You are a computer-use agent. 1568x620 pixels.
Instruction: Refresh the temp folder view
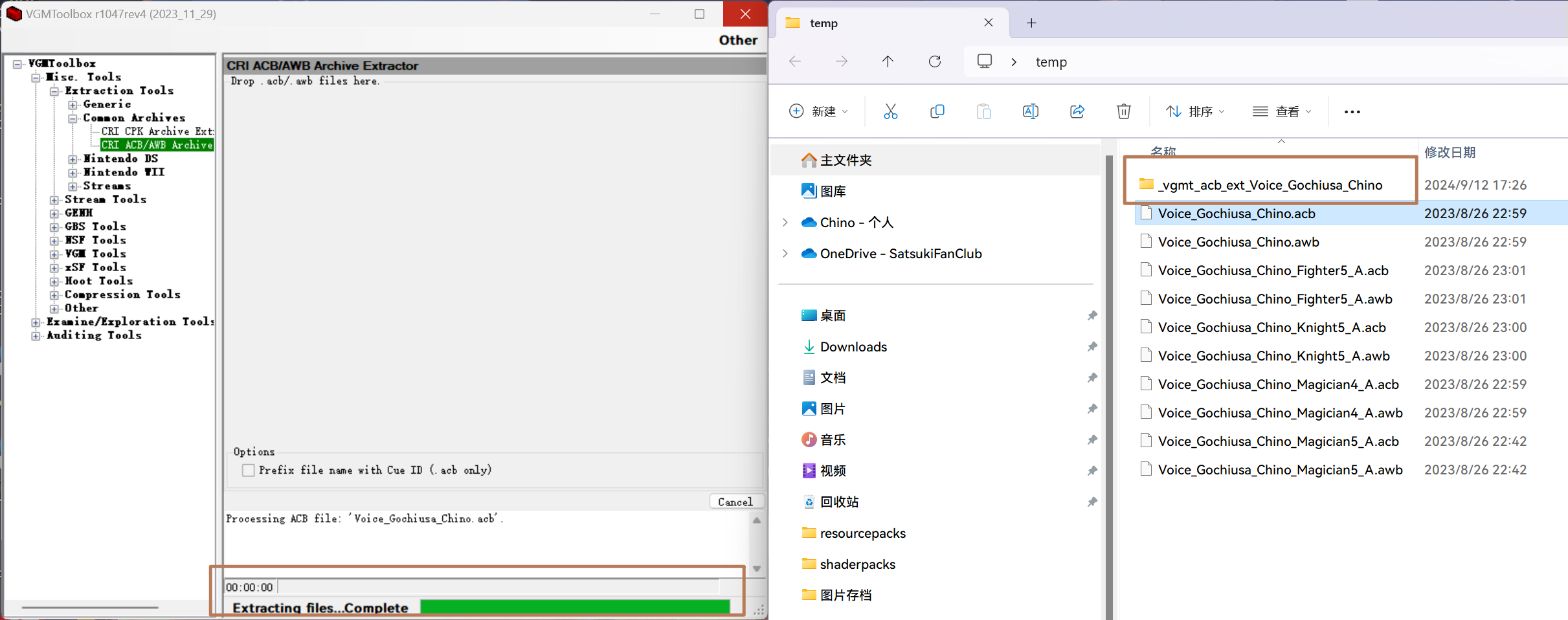point(934,61)
